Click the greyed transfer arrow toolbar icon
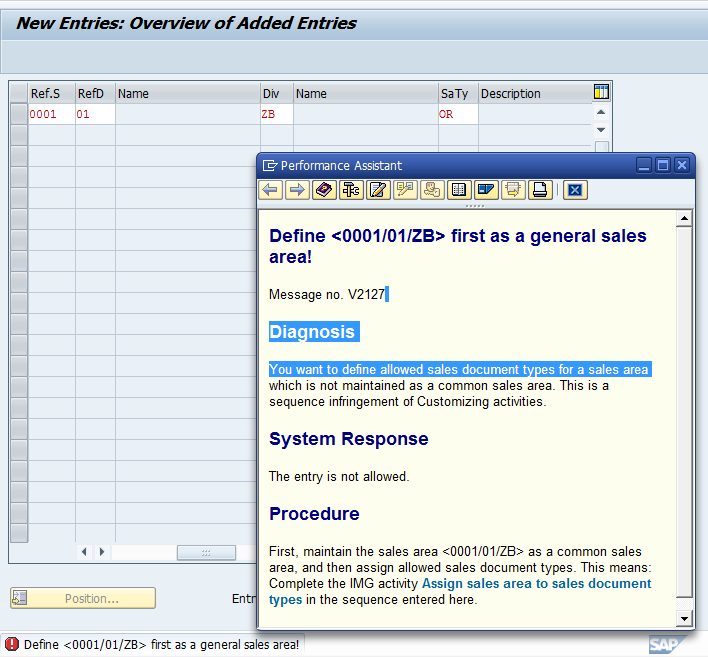Image resolution: width=708 pixels, height=657 pixels. (x=513, y=190)
